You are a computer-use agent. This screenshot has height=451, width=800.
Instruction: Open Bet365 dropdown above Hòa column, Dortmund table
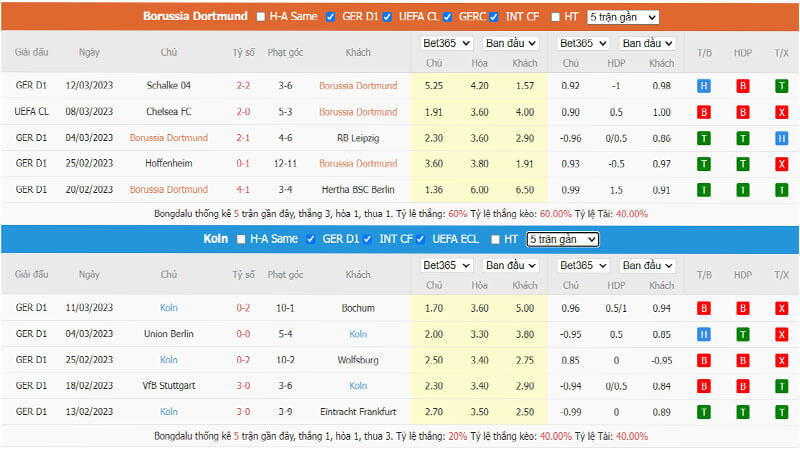[x=446, y=43]
